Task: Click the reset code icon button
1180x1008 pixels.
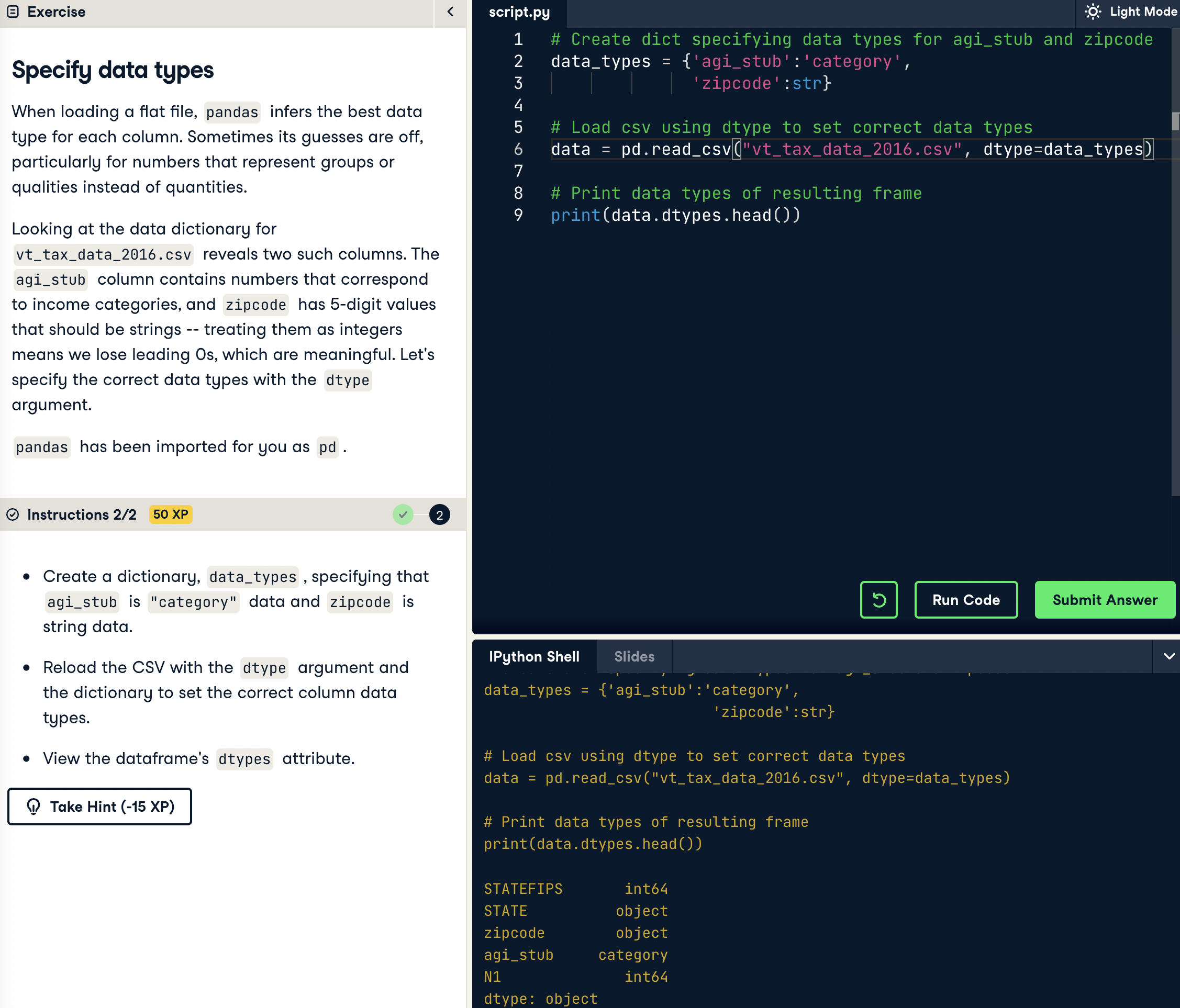Action: coord(878,600)
